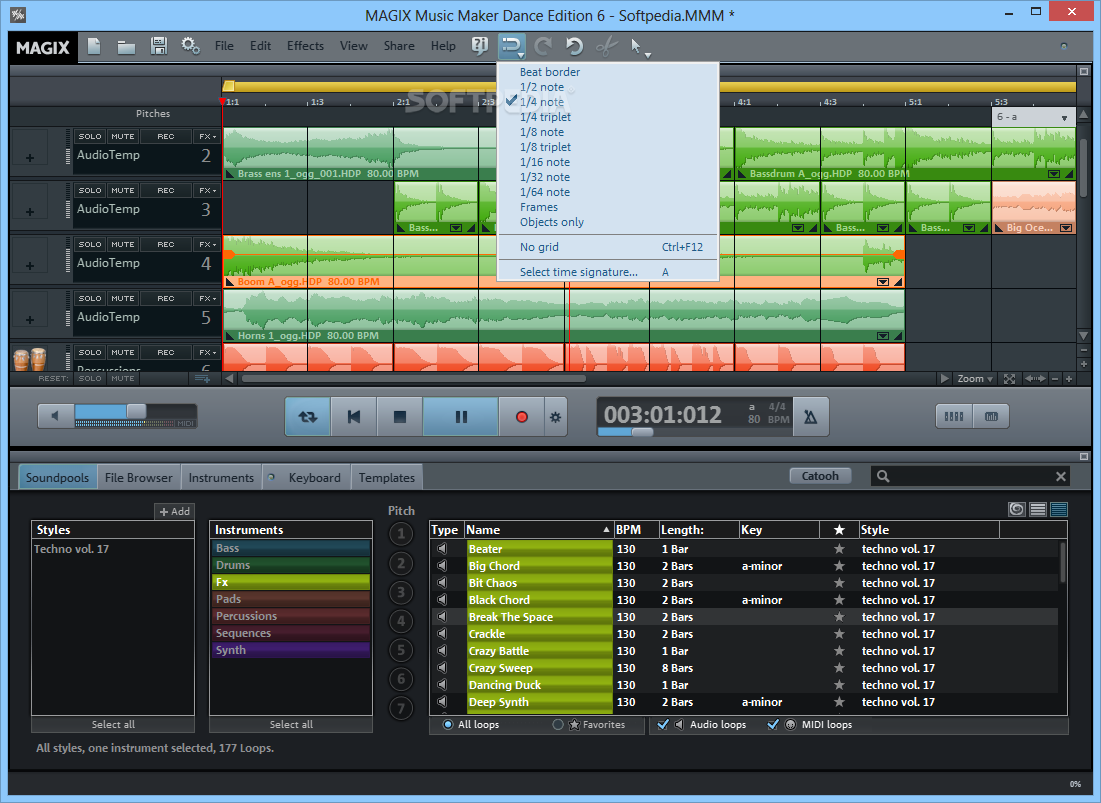Open the File menu
1101x803 pixels.
click(224, 46)
